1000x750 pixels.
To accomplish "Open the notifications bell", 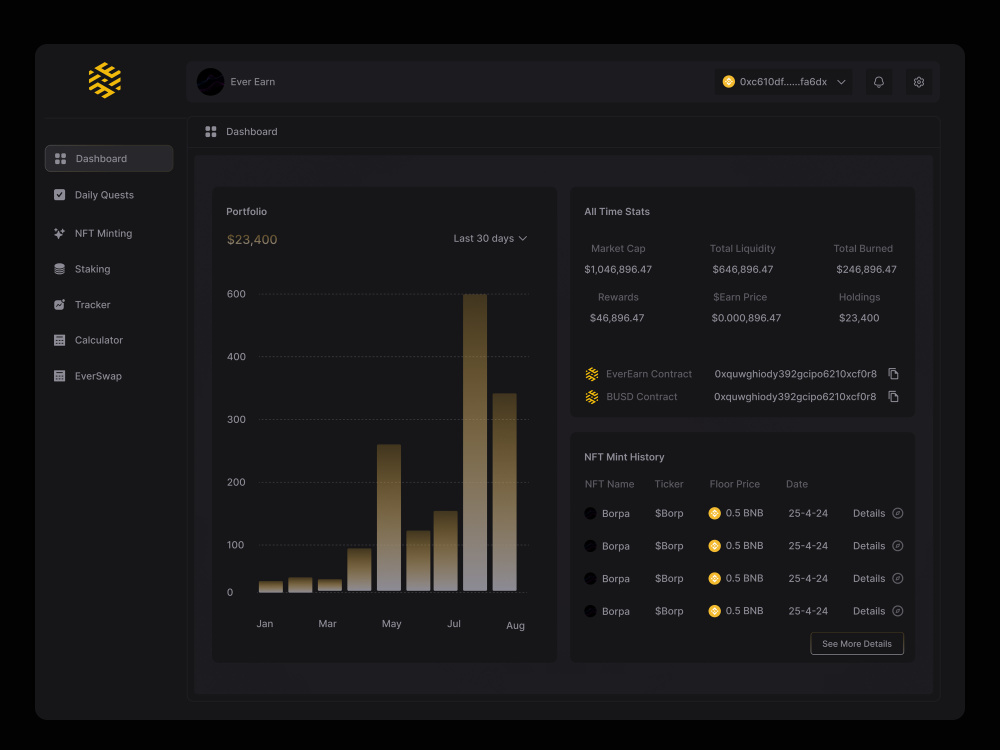I will point(878,82).
